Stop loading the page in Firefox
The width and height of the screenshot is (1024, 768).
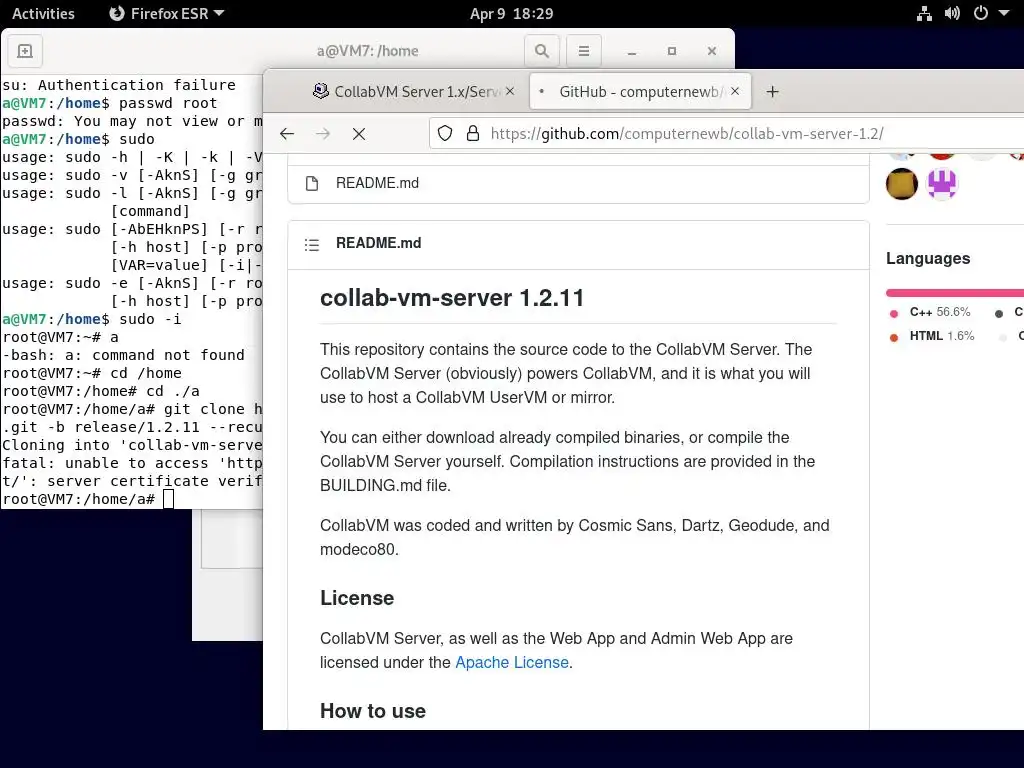point(359,134)
